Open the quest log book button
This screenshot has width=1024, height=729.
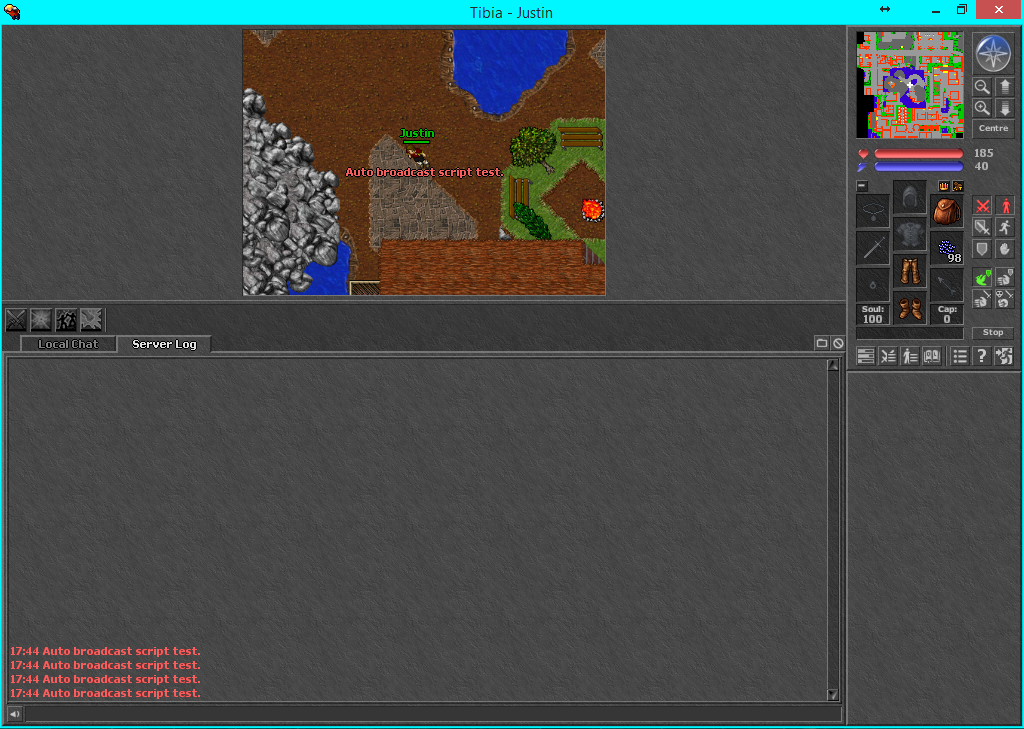932,356
